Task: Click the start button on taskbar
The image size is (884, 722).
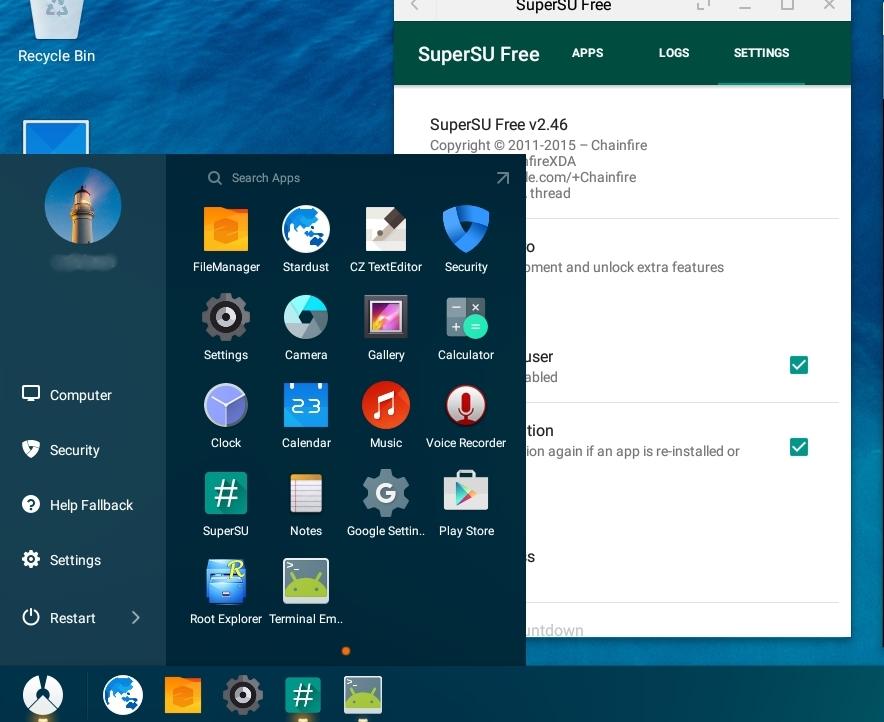Action: coord(43,694)
